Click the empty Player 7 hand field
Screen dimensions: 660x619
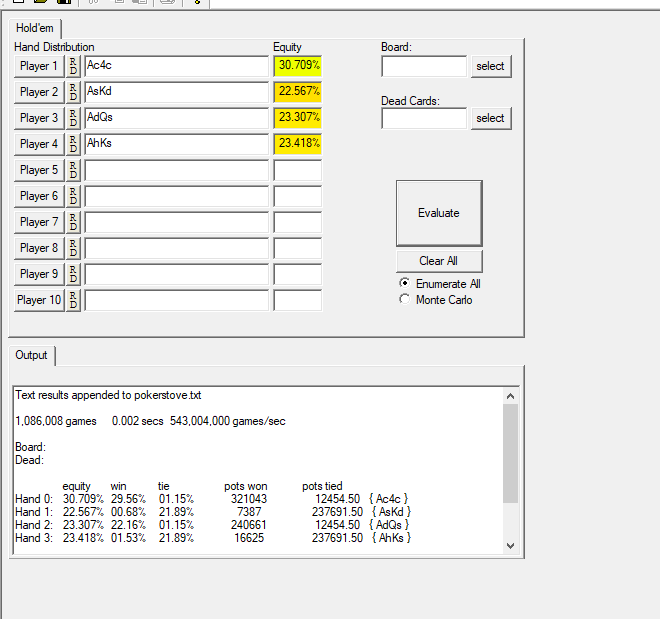coord(176,222)
